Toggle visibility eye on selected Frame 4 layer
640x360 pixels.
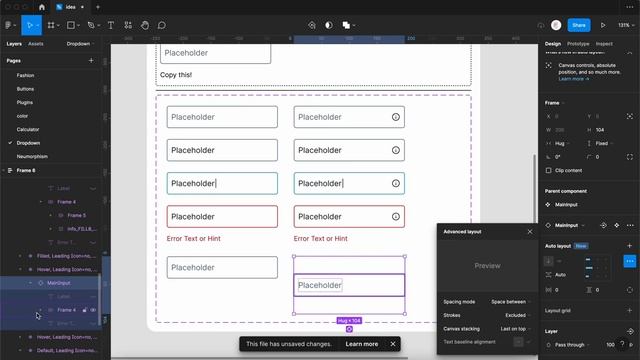pyautogui.click(x=93, y=310)
